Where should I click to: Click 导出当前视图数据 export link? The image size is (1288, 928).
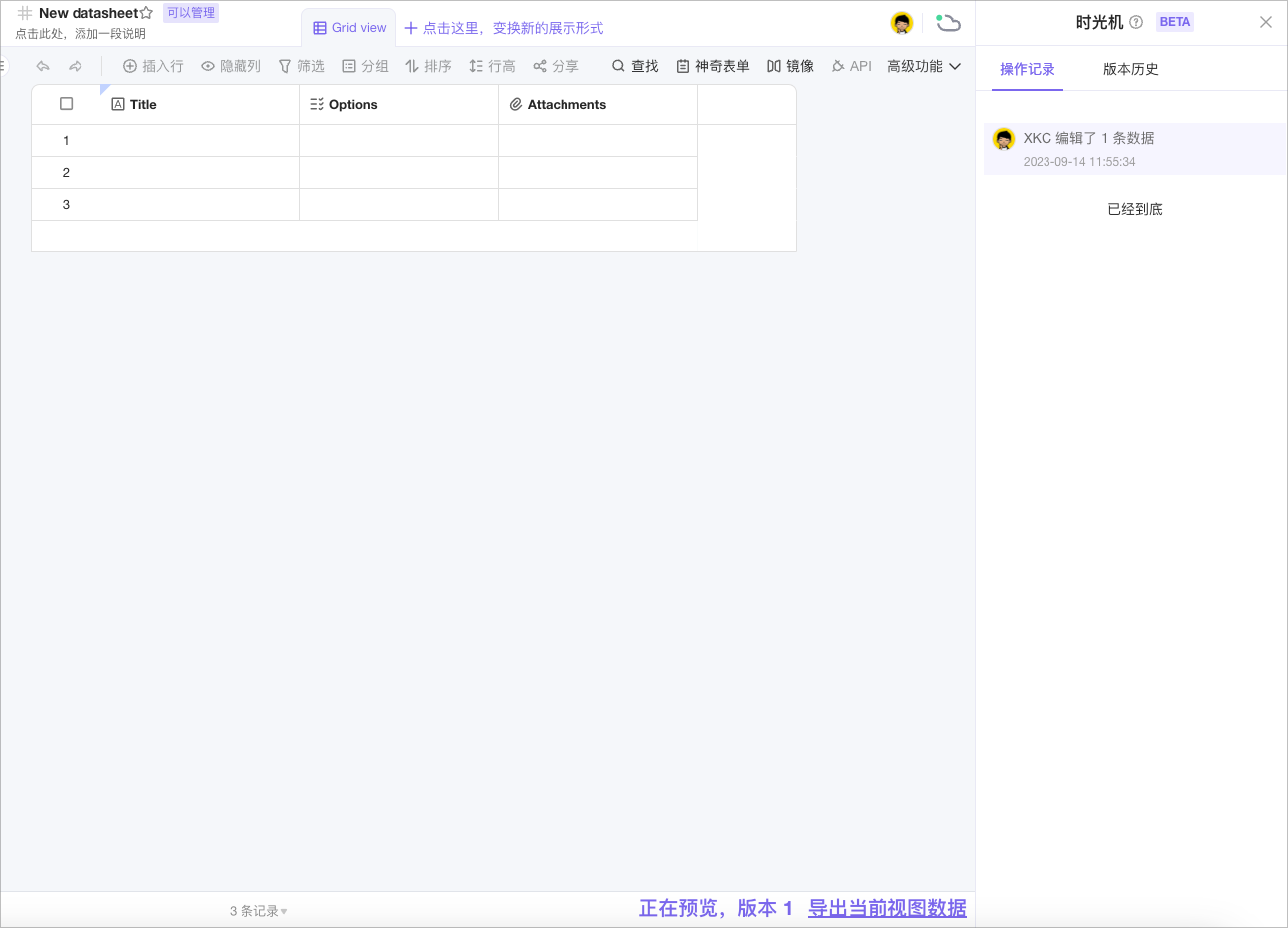tap(886, 908)
